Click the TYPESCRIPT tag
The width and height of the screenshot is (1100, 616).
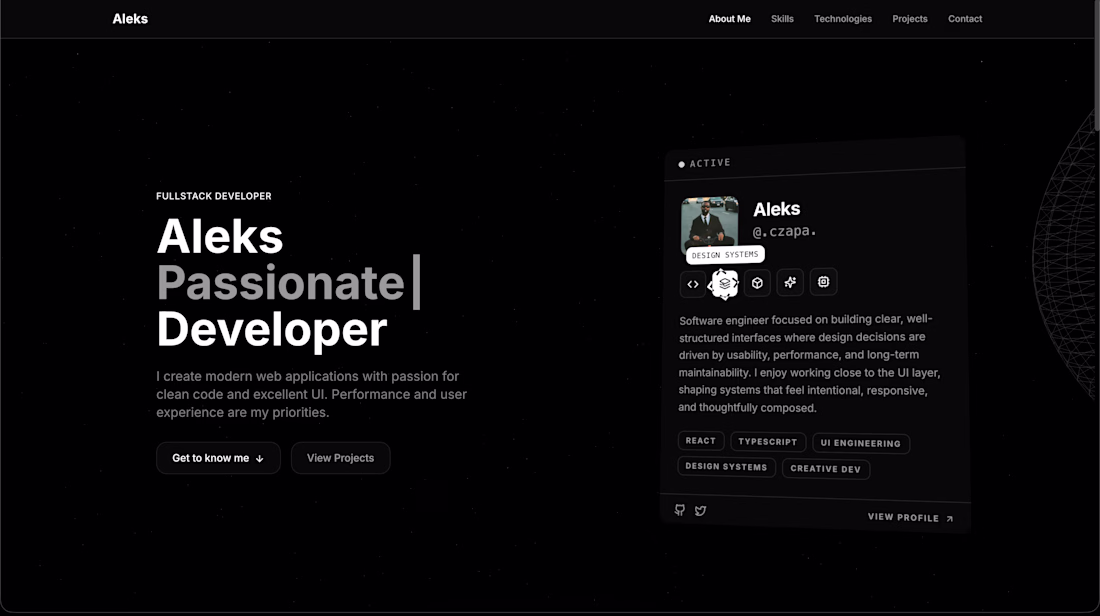coord(767,442)
